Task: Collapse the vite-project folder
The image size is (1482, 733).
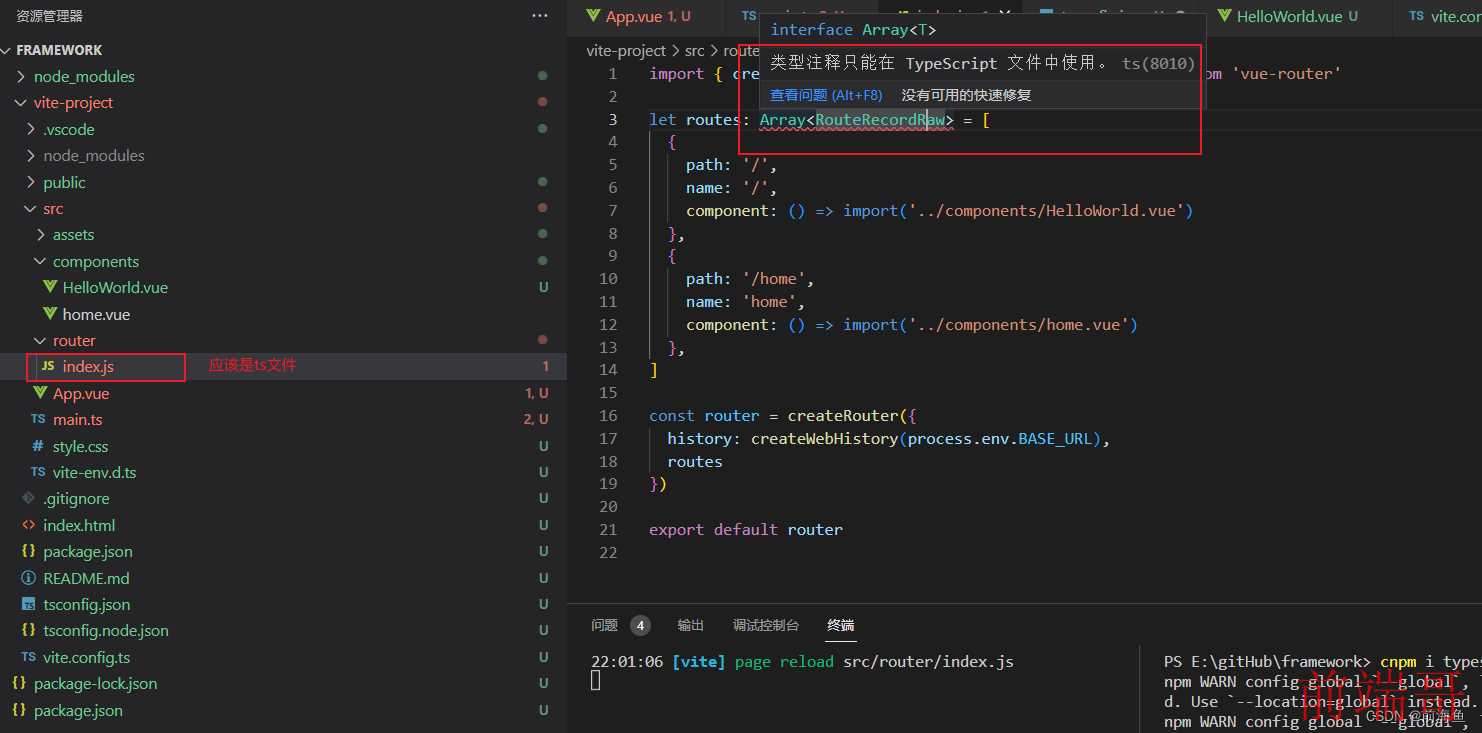Action: point(21,102)
